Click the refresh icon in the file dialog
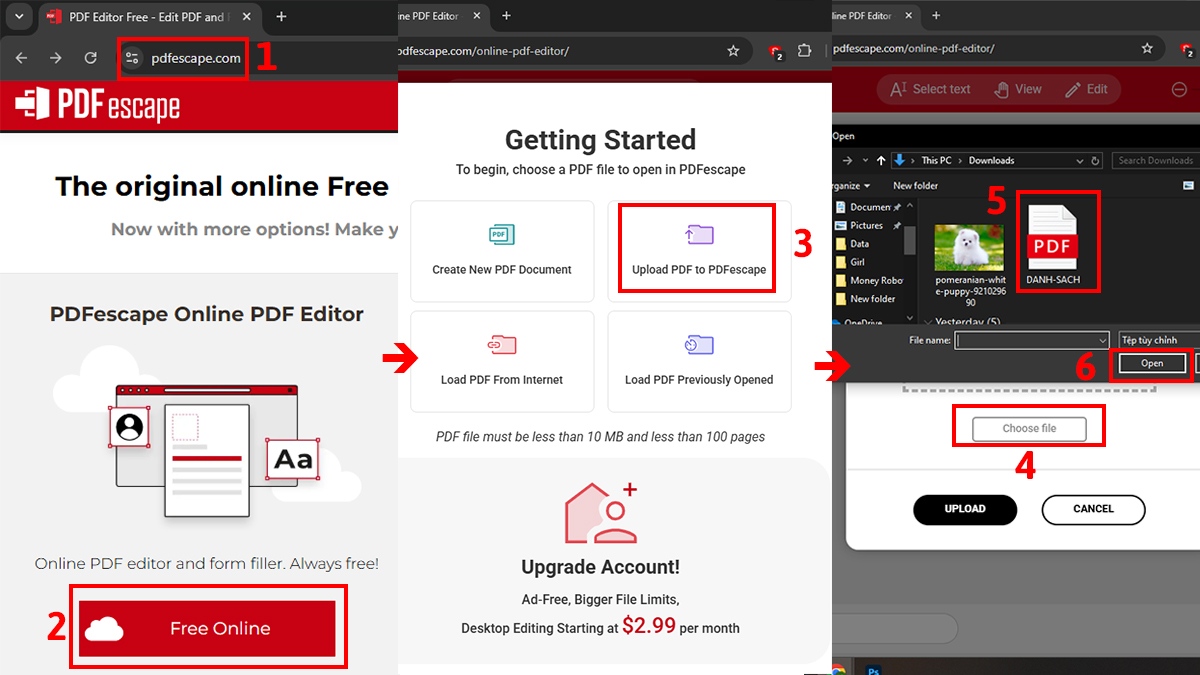This screenshot has width=1200, height=675. [1096, 161]
